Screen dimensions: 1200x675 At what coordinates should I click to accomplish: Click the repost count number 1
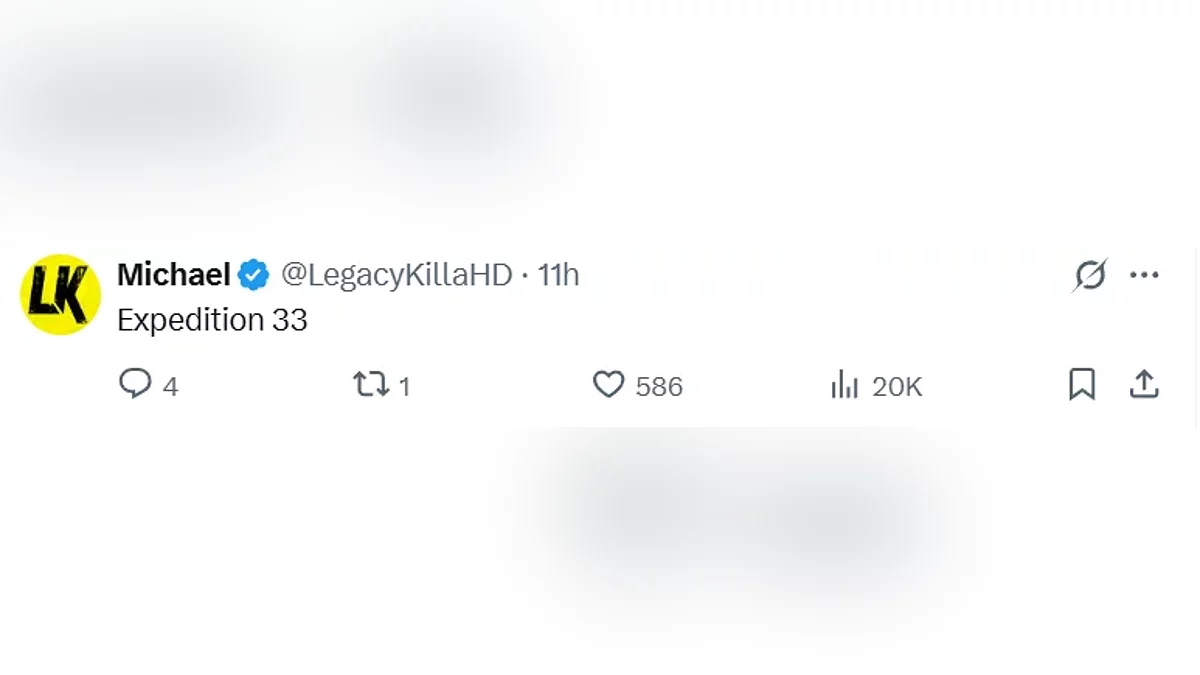point(404,386)
